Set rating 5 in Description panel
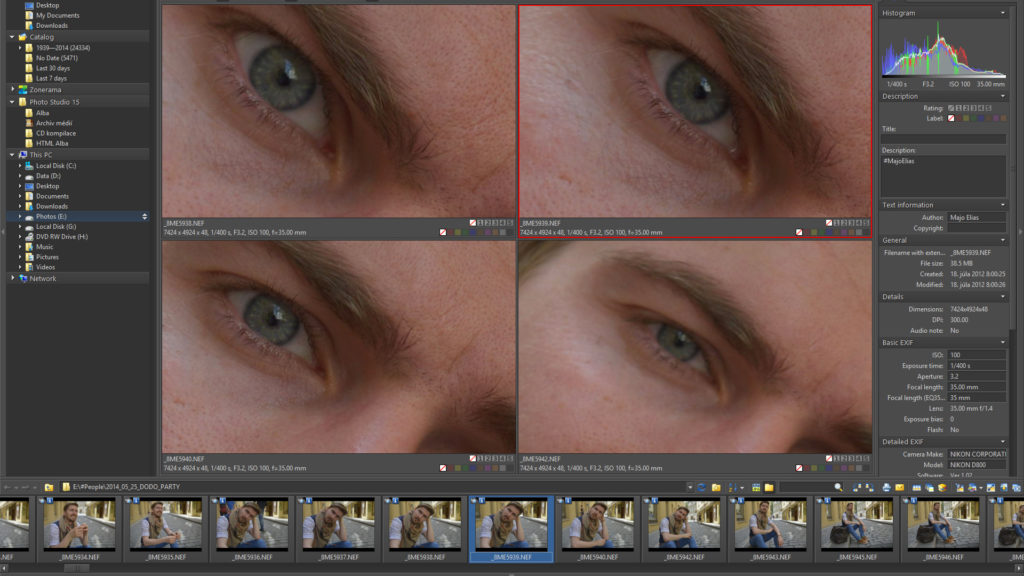Image resolution: width=1024 pixels, height=576 pixels. [988, 108]
